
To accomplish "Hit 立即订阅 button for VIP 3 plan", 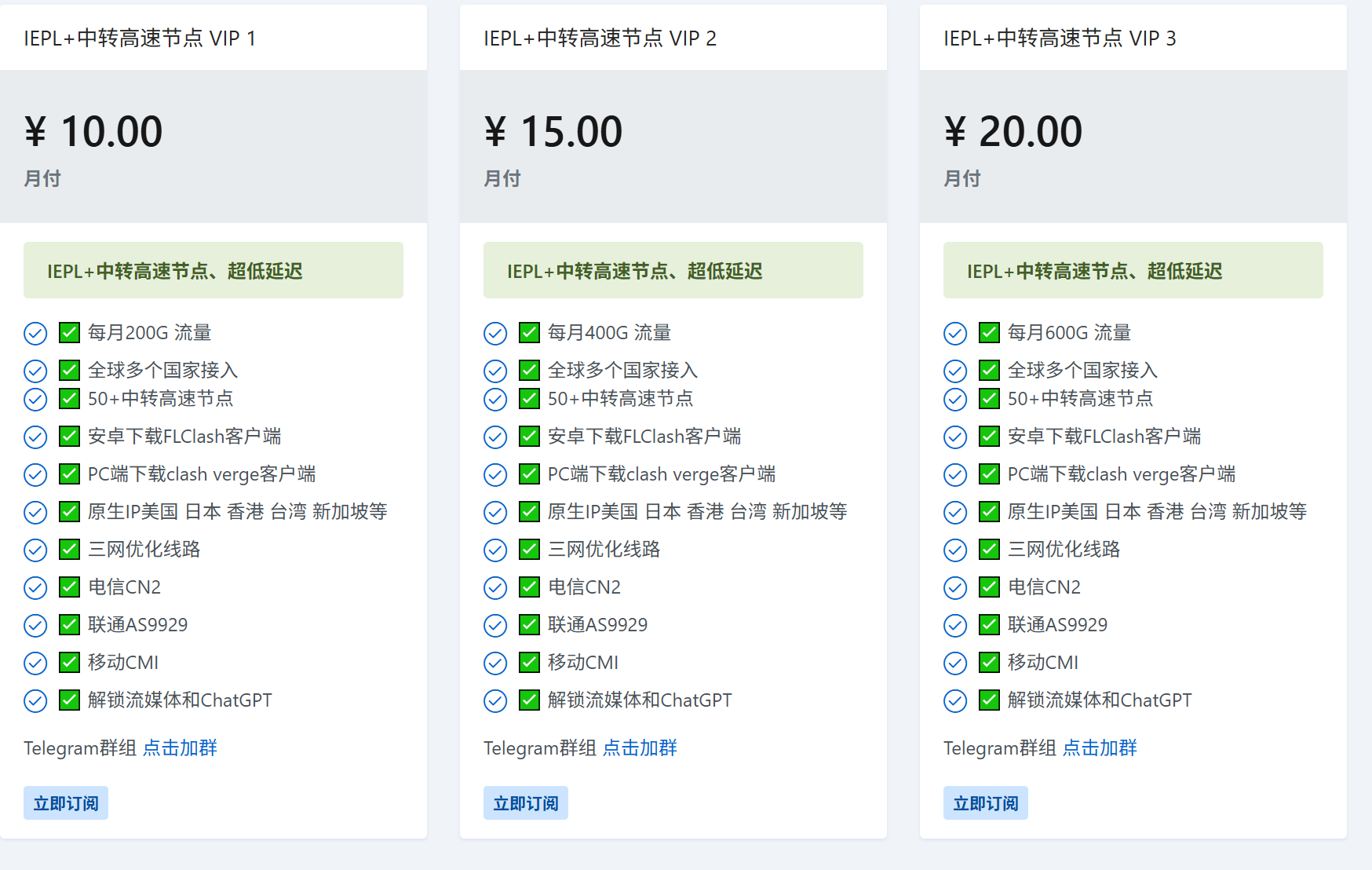I will 986,803.
